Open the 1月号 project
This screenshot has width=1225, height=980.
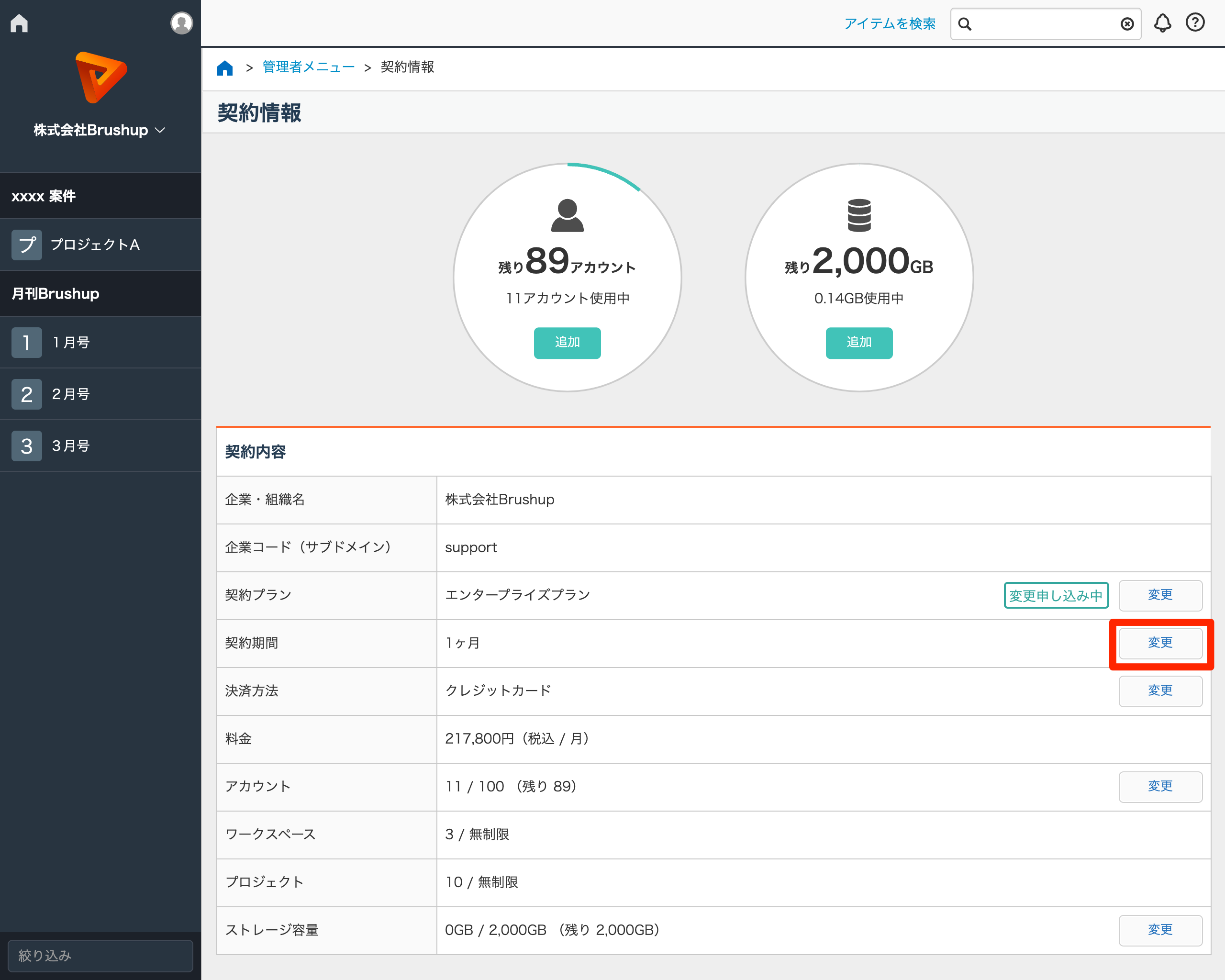[100, 343]
